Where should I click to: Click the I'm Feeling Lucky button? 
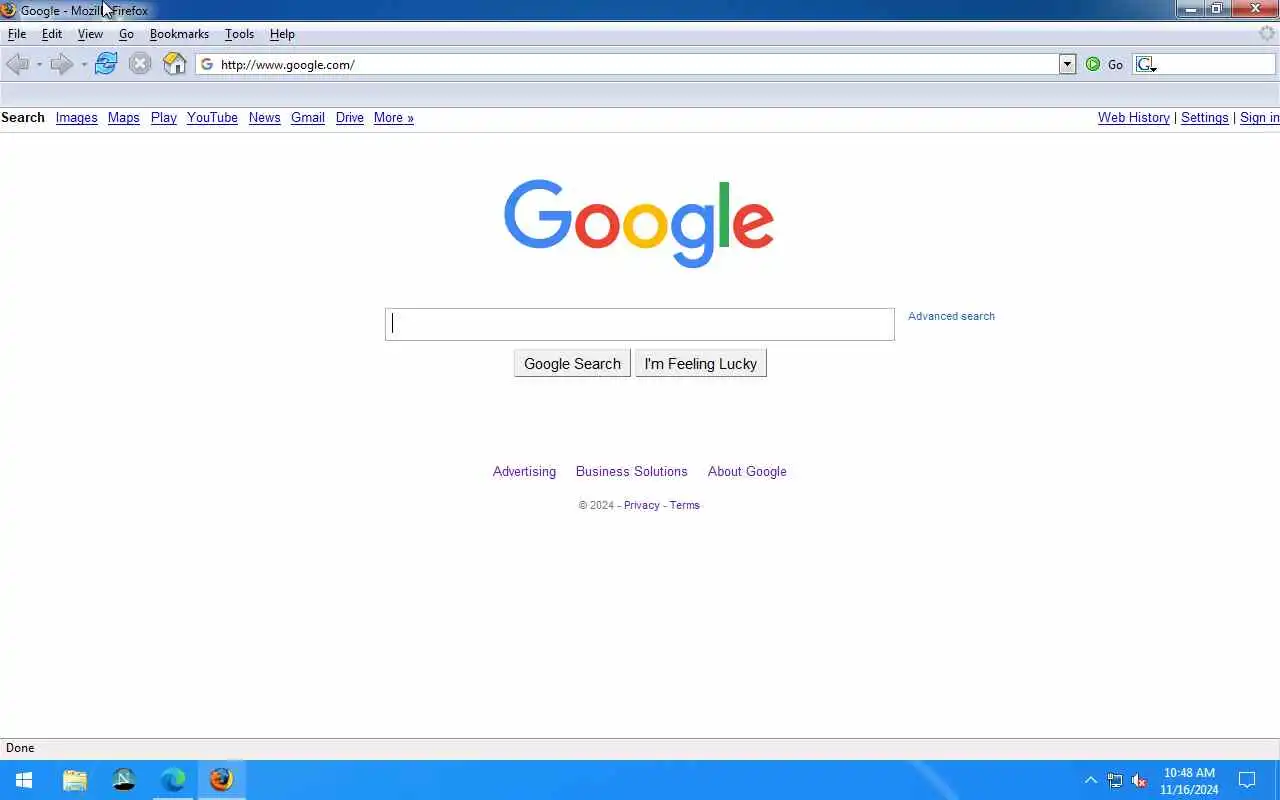(x=701, y=364)
